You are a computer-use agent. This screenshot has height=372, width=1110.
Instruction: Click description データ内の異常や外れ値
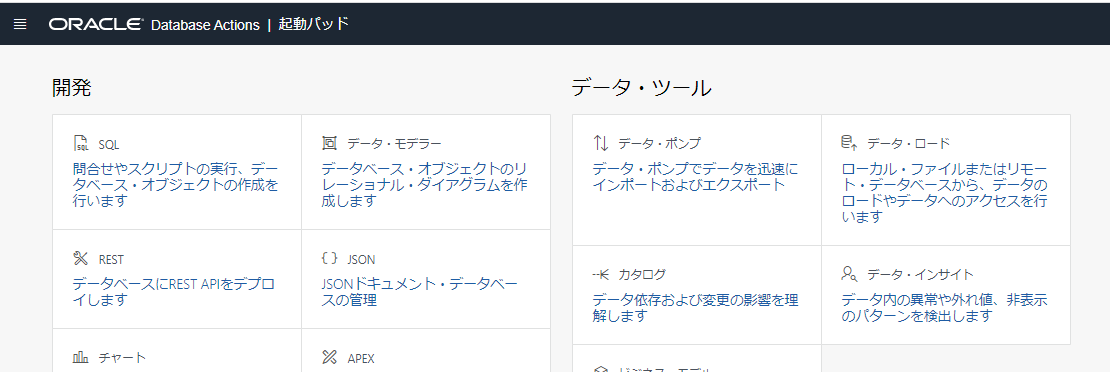coord(944,308)
